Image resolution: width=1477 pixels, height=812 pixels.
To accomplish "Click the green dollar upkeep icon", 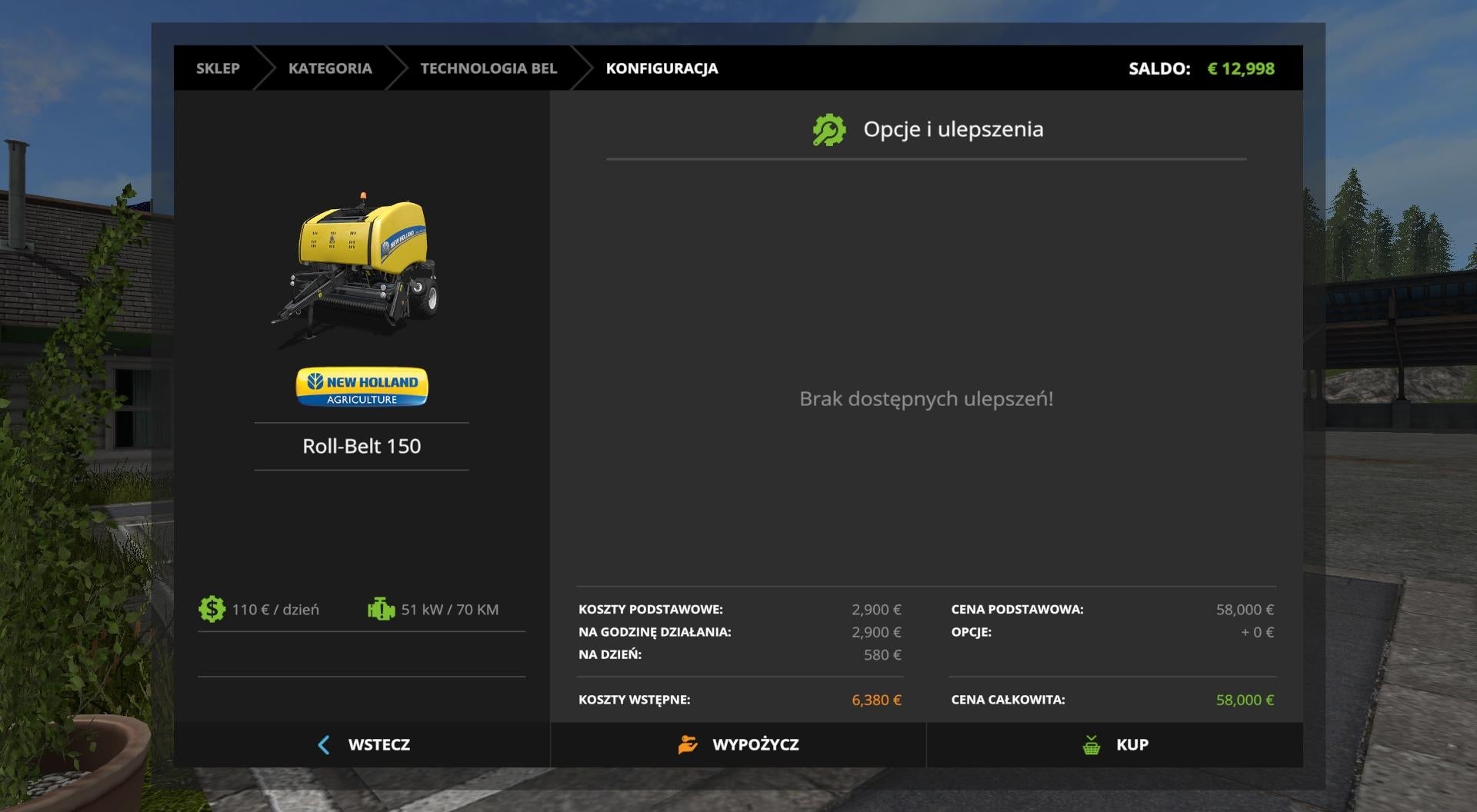I will click(x=212, y=609).
